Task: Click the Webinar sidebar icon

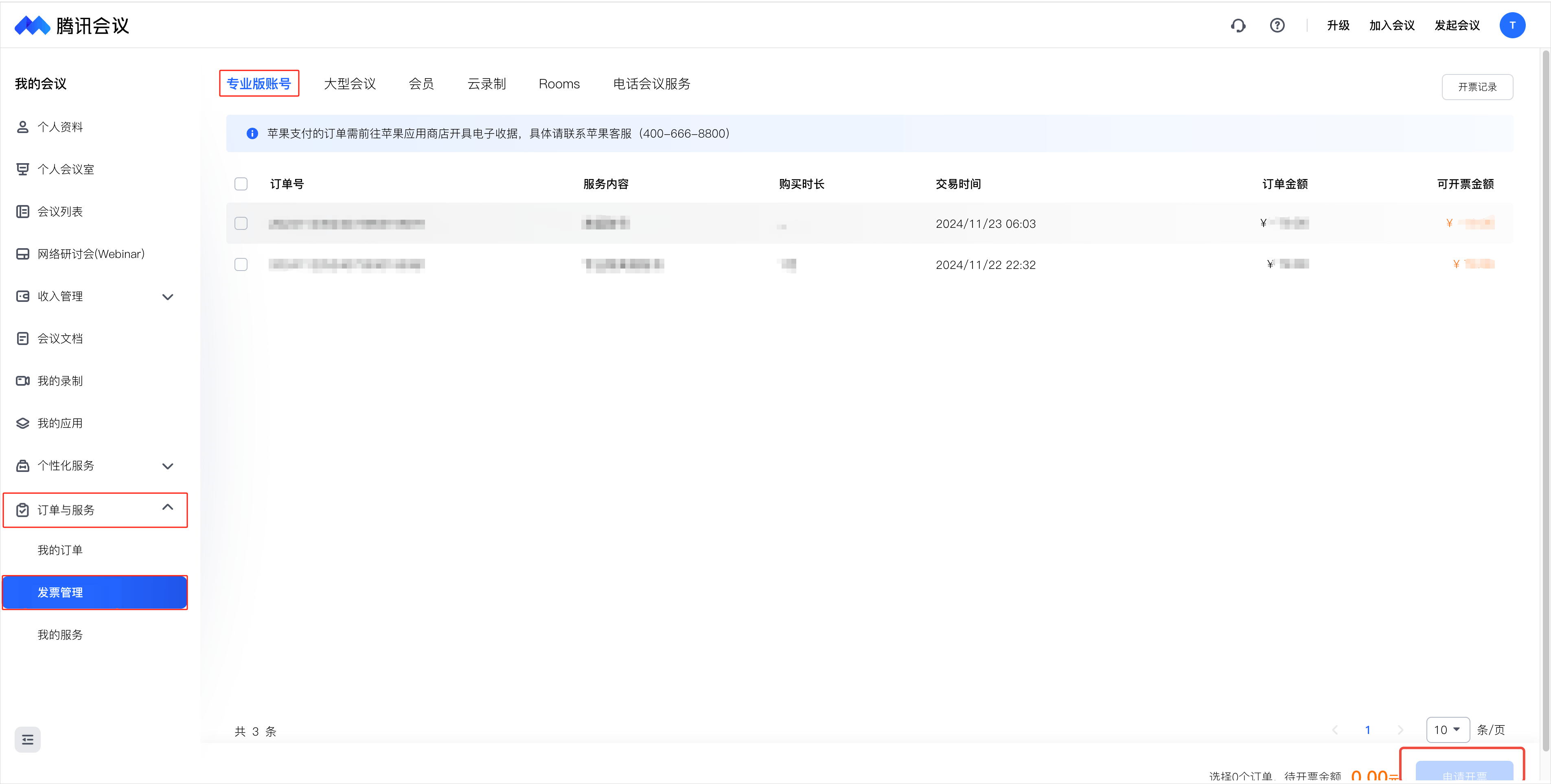Action: coord(23,254)
